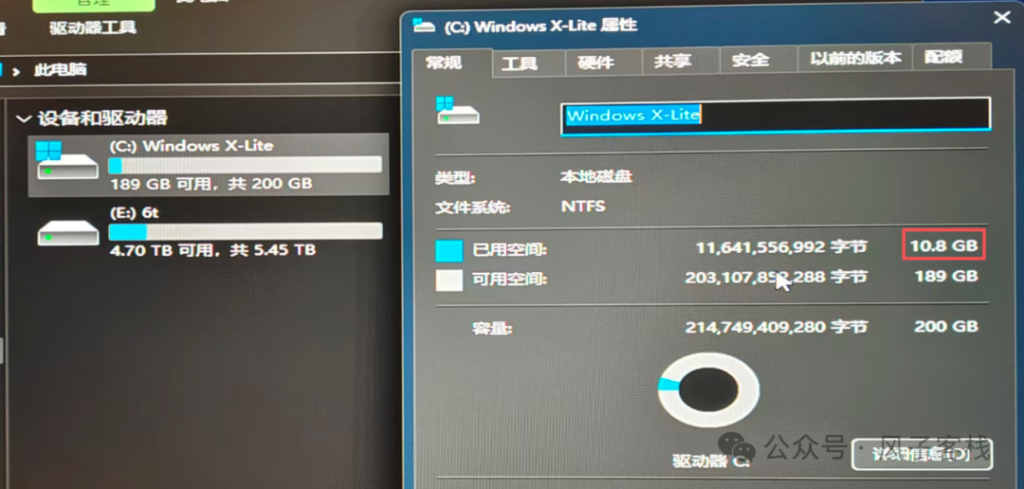
Task: Click the 驱动器工具 ribbon tab
Action: tap(93, 28)
